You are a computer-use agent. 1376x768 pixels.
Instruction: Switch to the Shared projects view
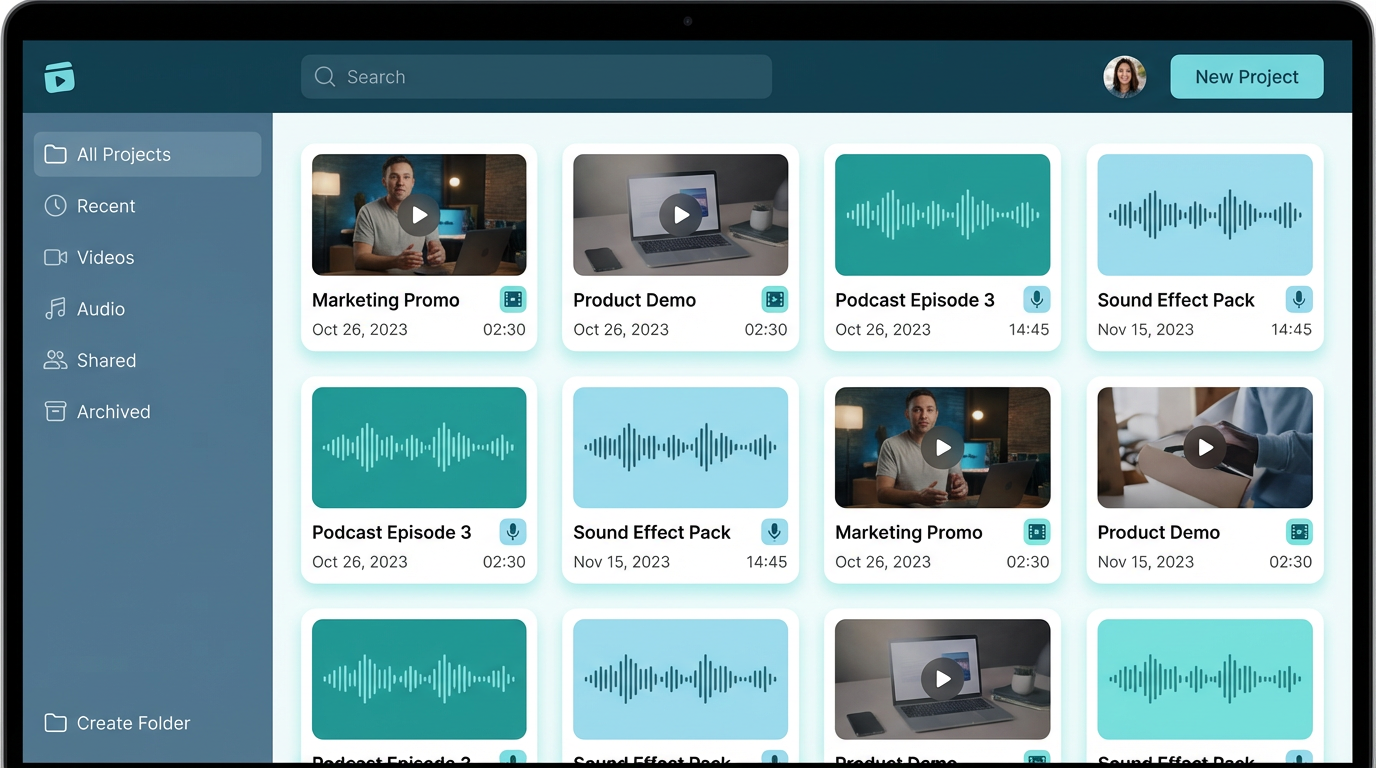pos(106,360)
